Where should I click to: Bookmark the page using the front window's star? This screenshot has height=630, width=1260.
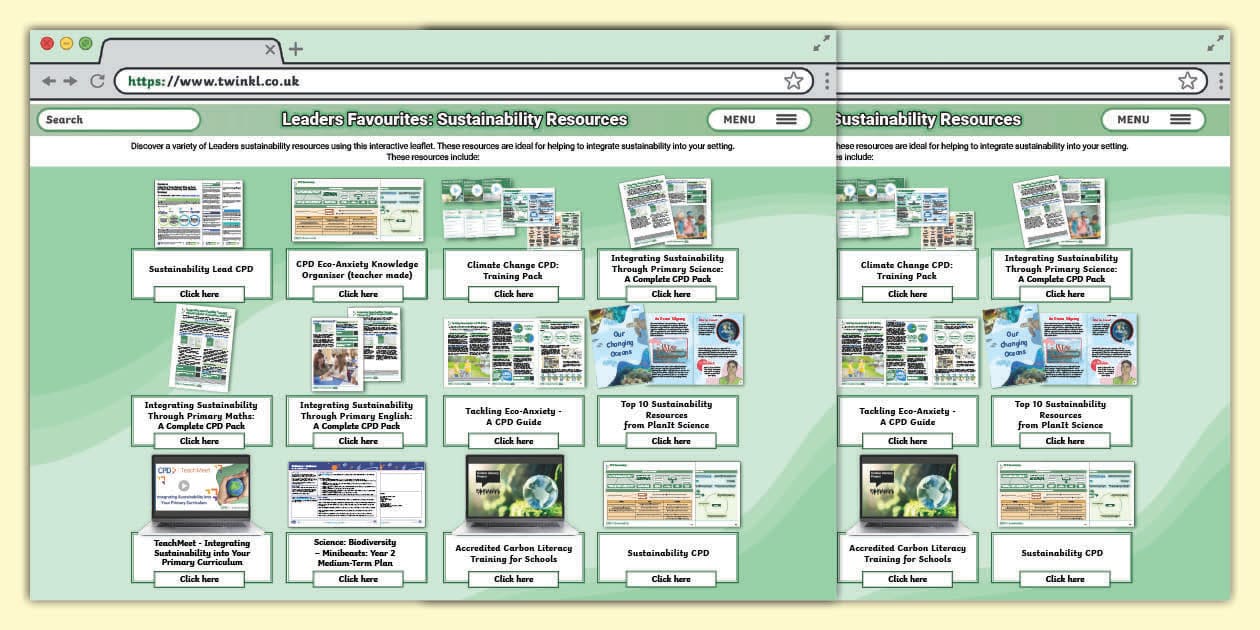tap(793, 81)
